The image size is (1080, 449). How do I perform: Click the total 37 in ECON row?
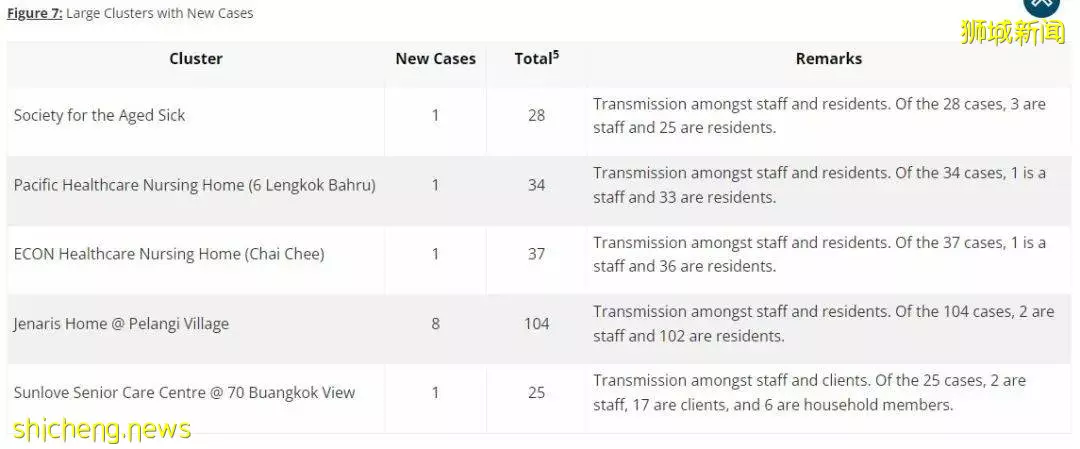[537, 254]
